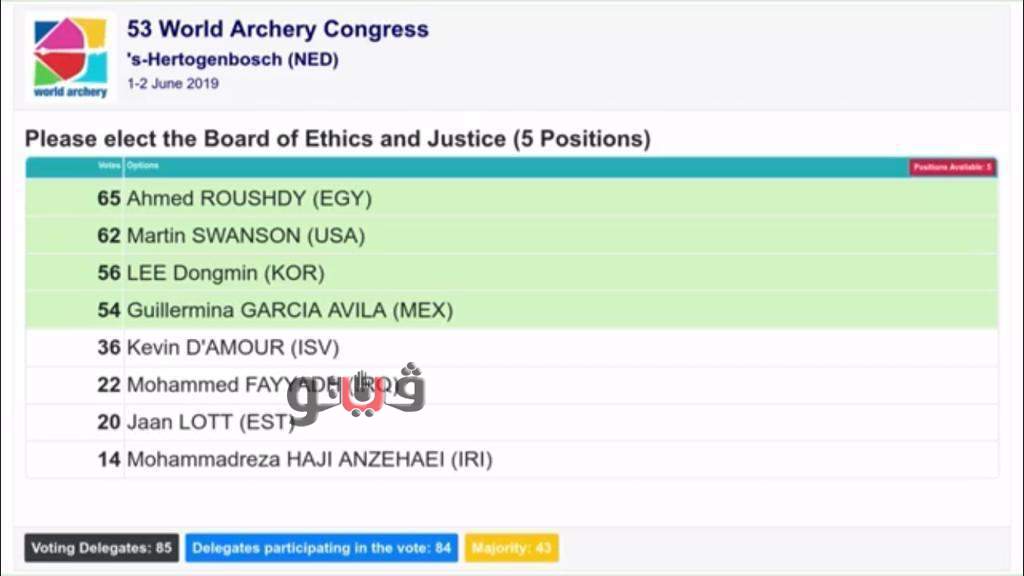Click the World Archery logo

pyautogui.click(x=70, y=56)
